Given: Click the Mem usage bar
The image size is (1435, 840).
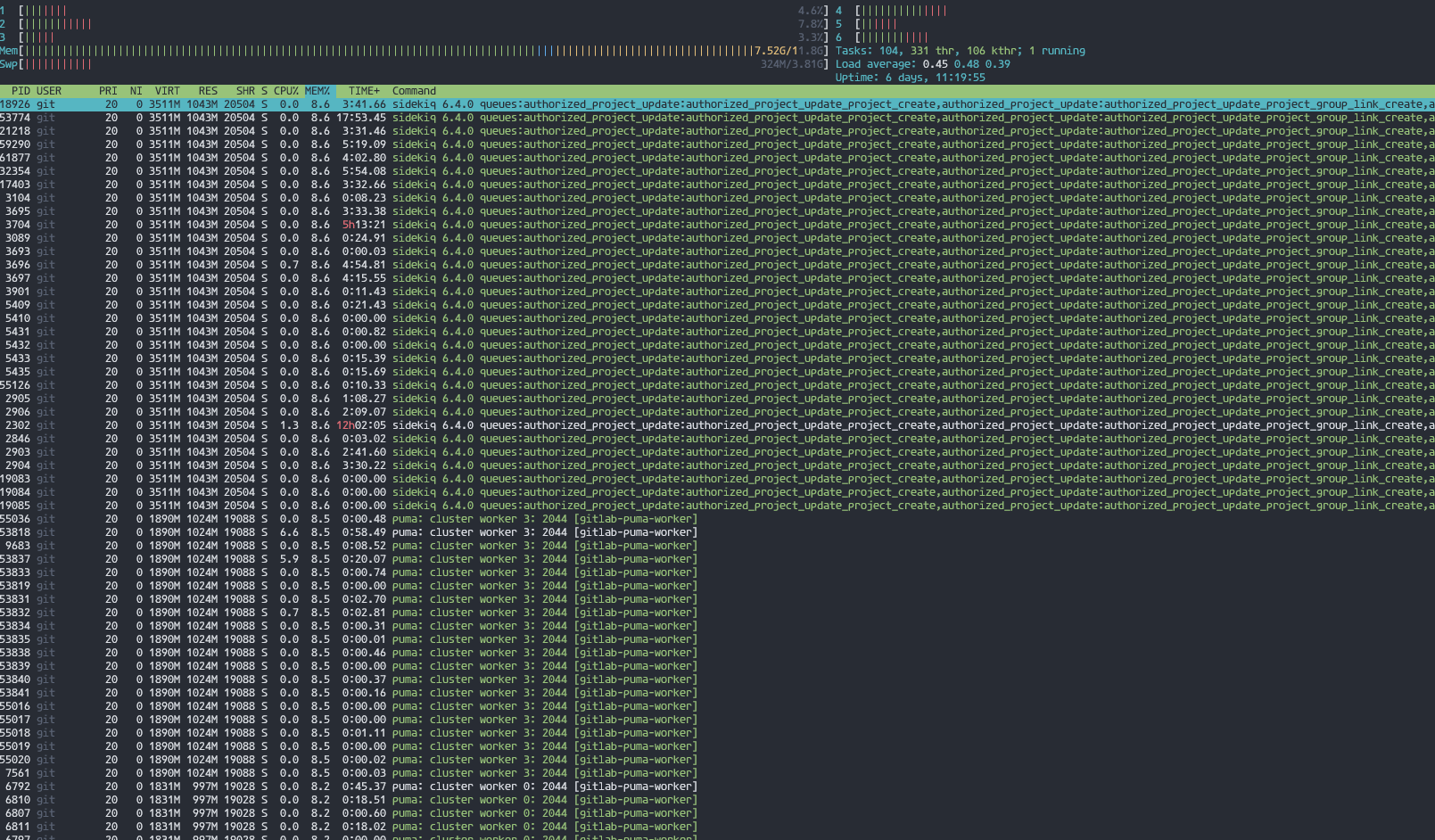Looking at the screenshot, I should coord(414,51).
